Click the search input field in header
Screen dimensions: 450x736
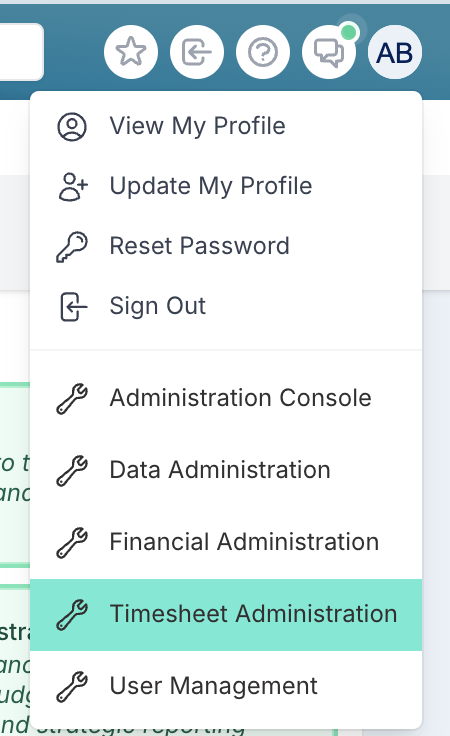click(22, 52)
